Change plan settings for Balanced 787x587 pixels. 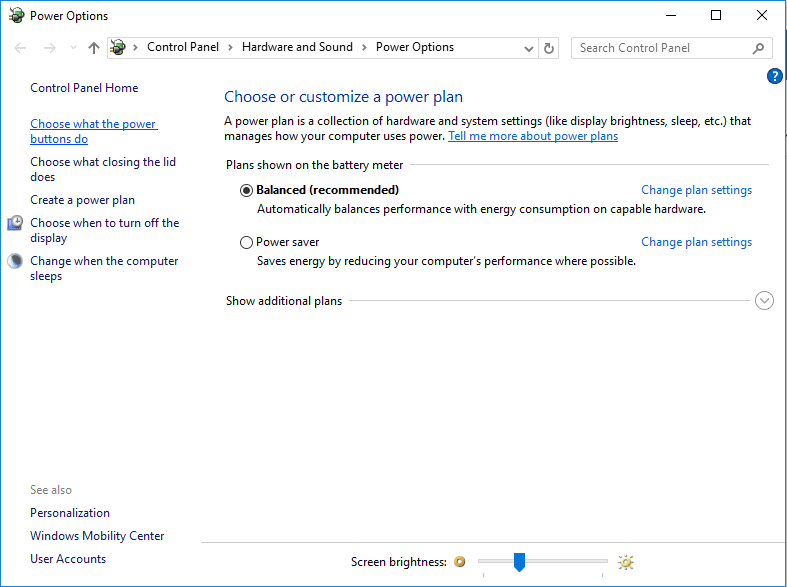[x=697, y=190]
